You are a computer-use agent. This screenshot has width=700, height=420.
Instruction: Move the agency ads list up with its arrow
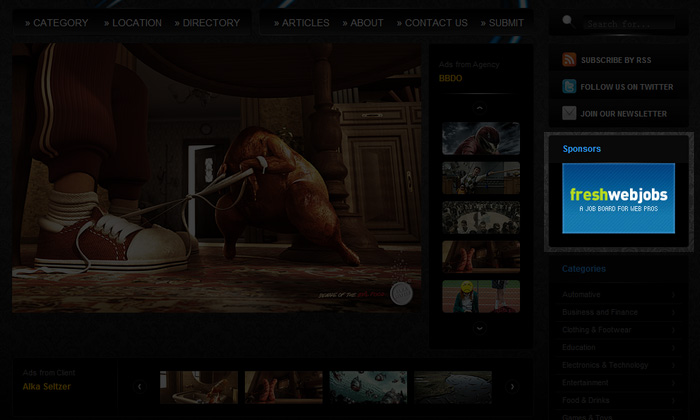click(480, 108)
